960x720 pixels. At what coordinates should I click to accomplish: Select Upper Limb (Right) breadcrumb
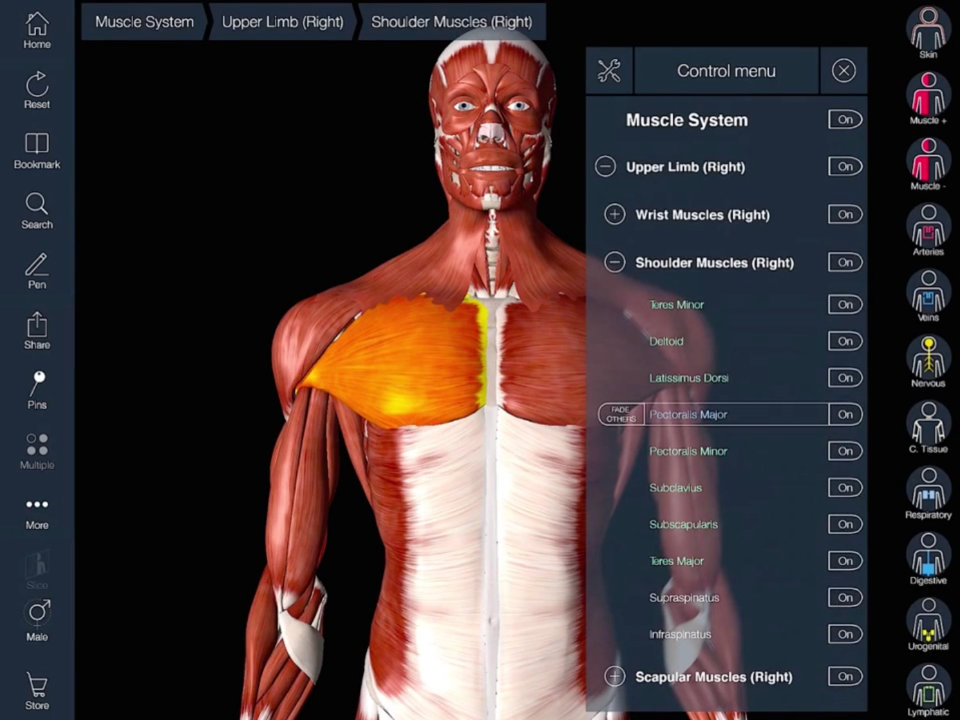282,22
